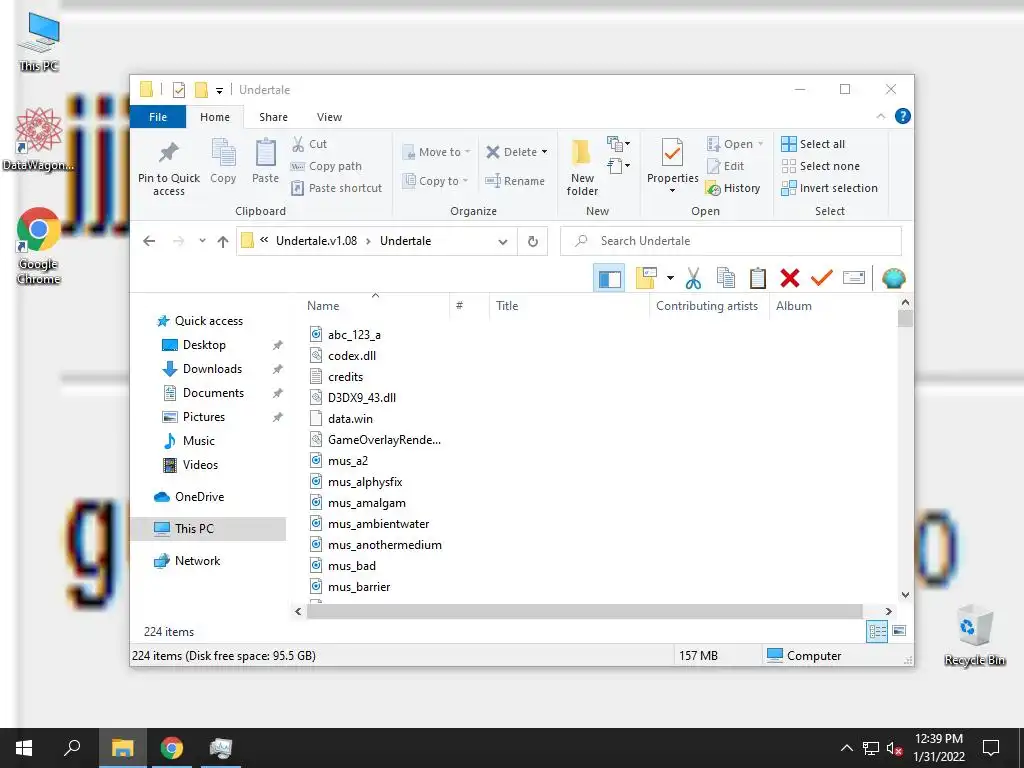
Task: Click the Search Undertale field
Action: click(731, 241)
